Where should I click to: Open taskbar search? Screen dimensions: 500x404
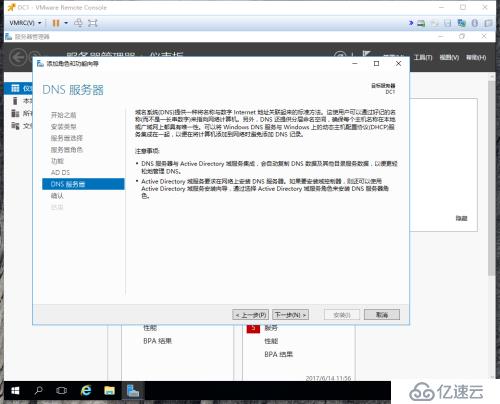tap(38, 390)
